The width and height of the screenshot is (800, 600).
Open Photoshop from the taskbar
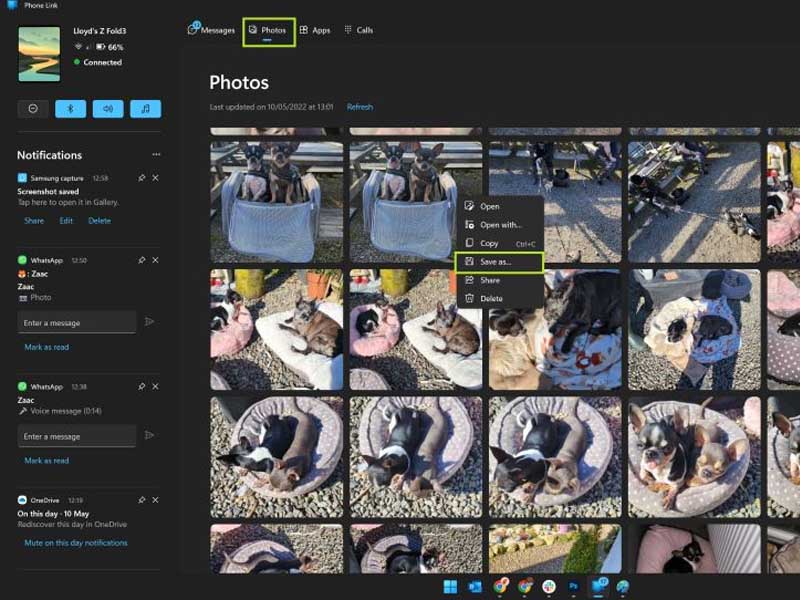pos(573,587)
